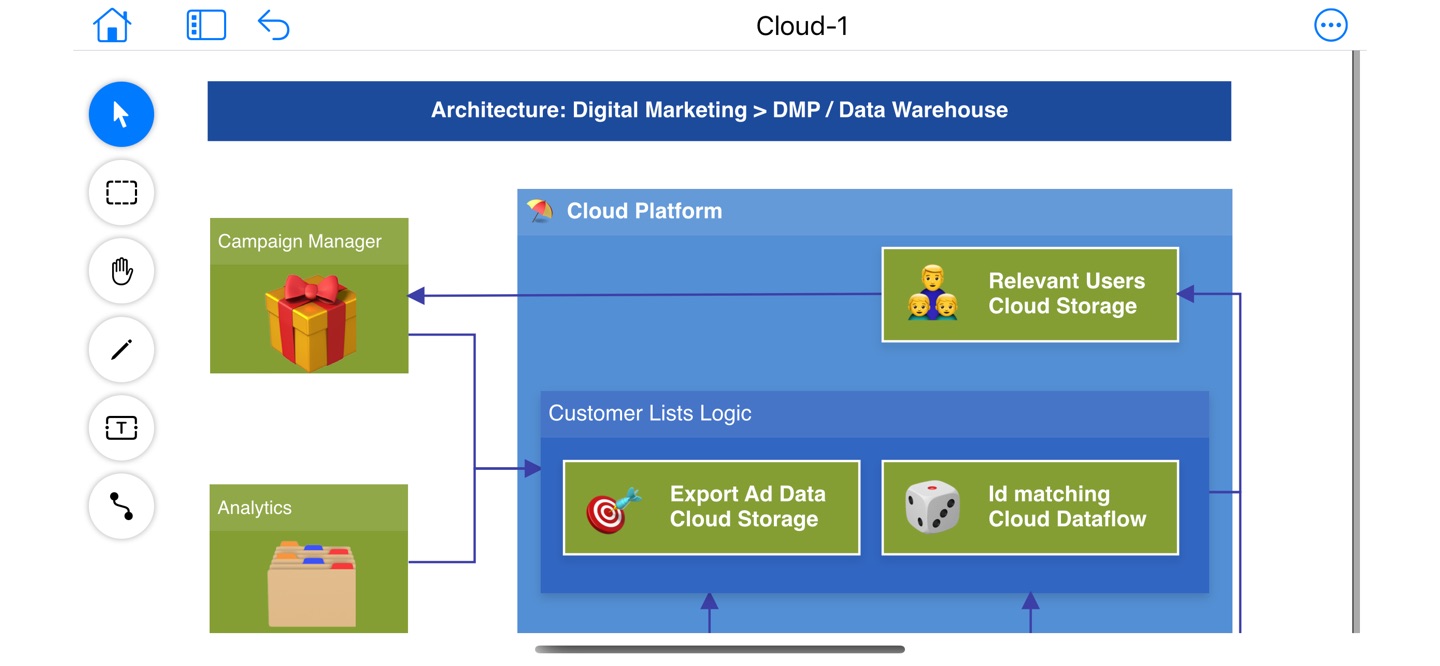Open the more options ellipsis menu

[x=1331, y=25]
